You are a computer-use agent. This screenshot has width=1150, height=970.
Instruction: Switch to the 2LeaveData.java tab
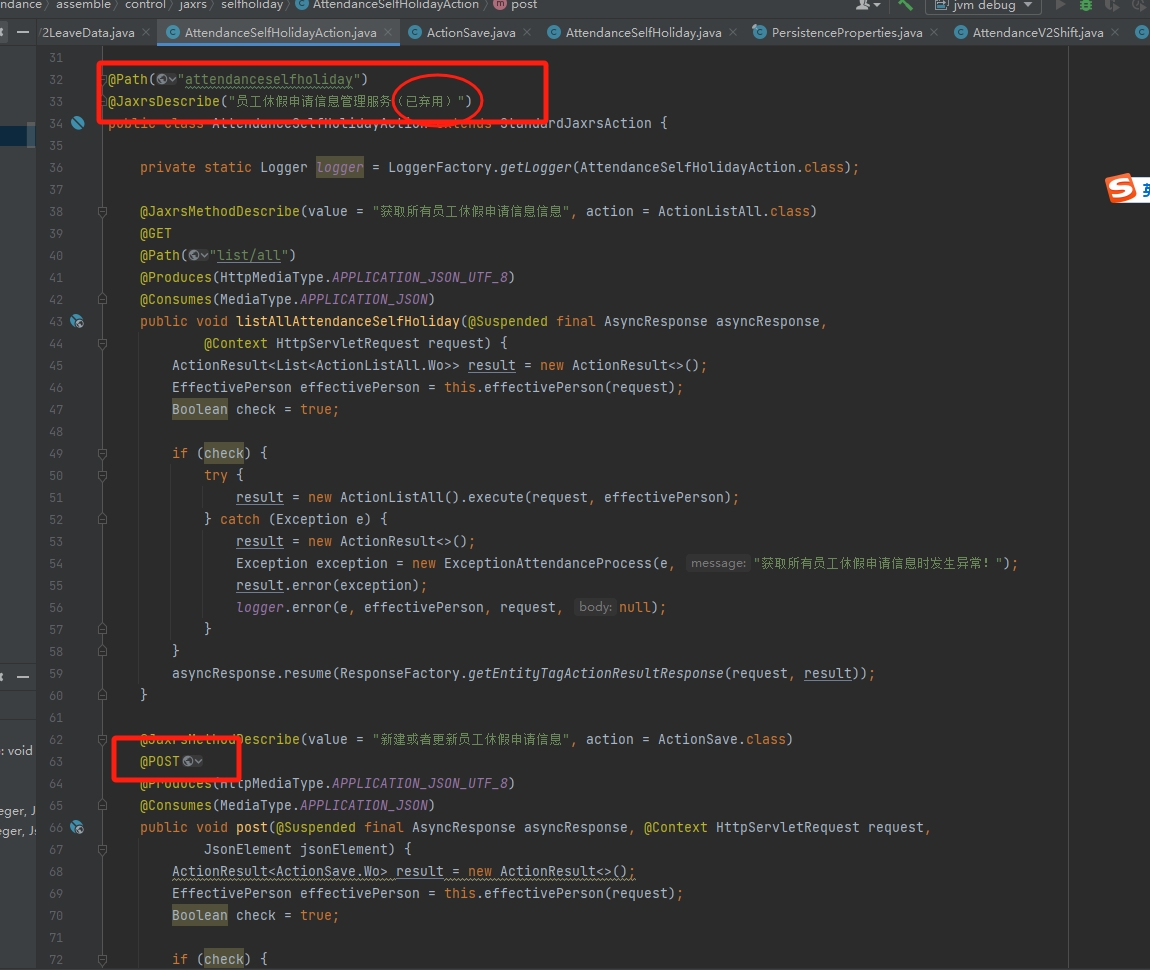tap(87, 32)
